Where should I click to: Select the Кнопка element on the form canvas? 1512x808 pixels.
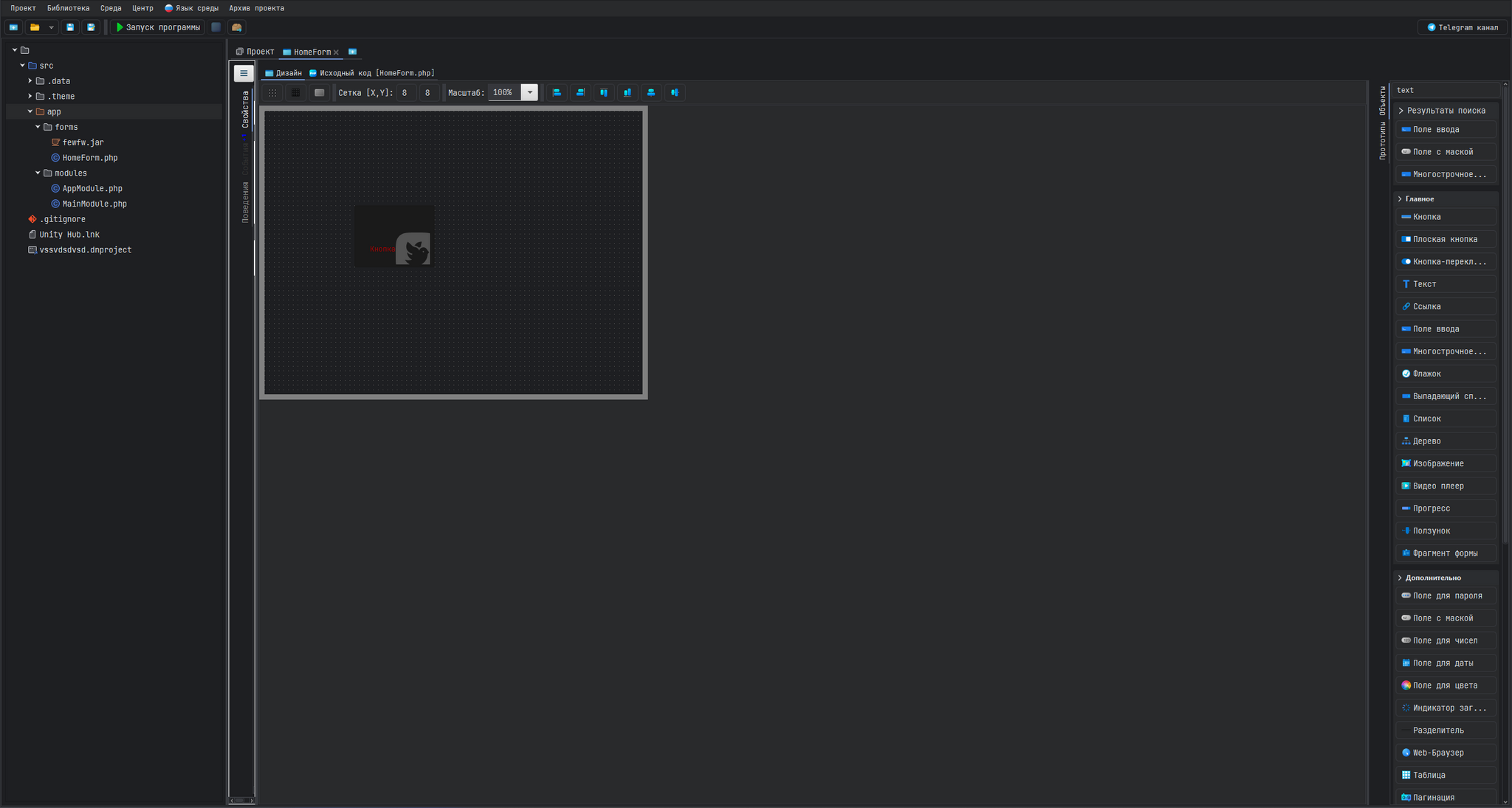coord(394,237)
